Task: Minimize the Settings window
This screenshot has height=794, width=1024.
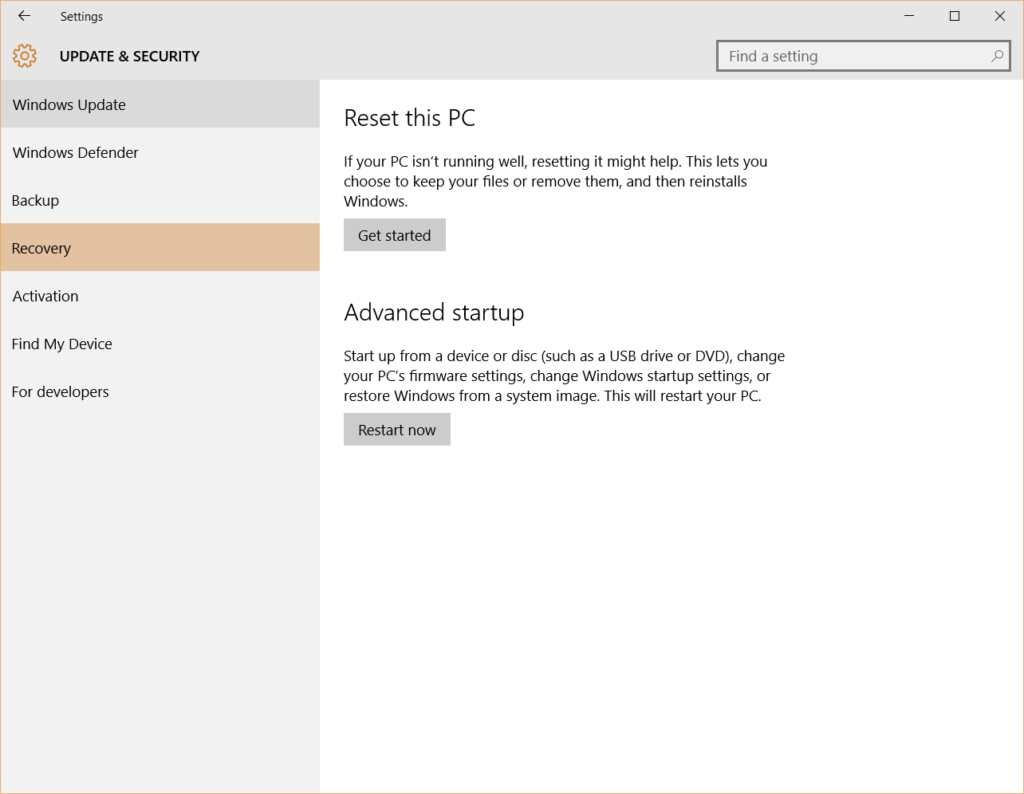Action: (909, 16)
